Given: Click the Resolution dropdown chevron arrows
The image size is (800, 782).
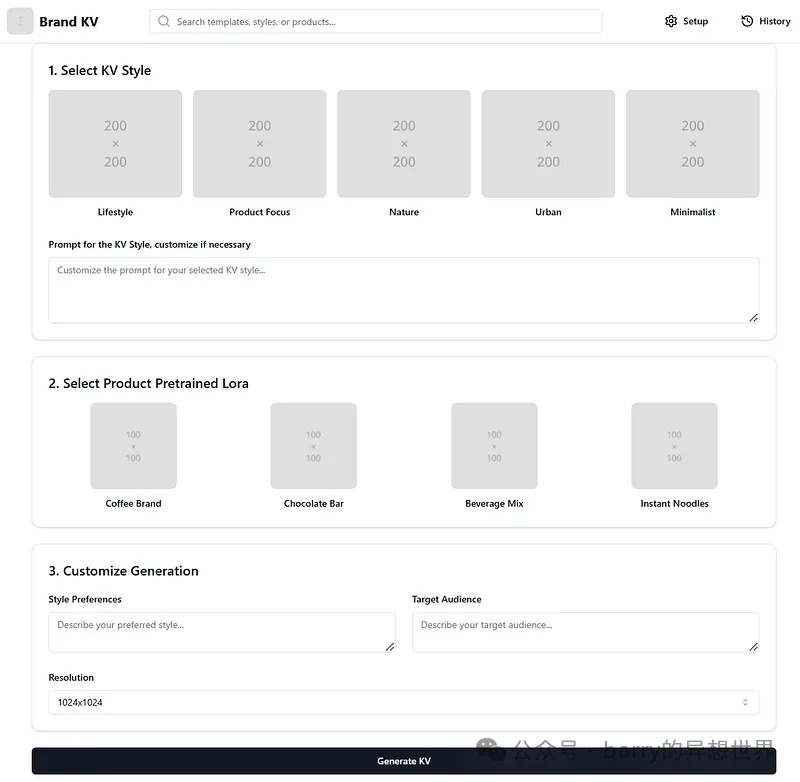Looking at the screenshot, I should pos(745,702).
